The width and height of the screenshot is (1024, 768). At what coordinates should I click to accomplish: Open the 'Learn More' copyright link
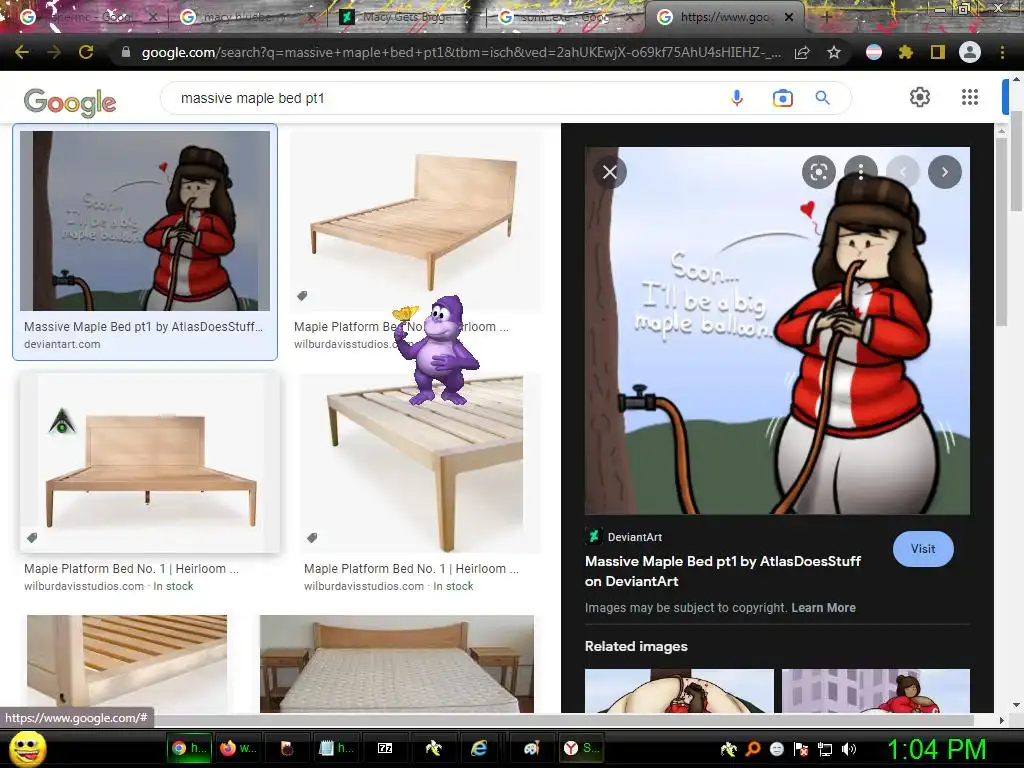coord(824,607)
